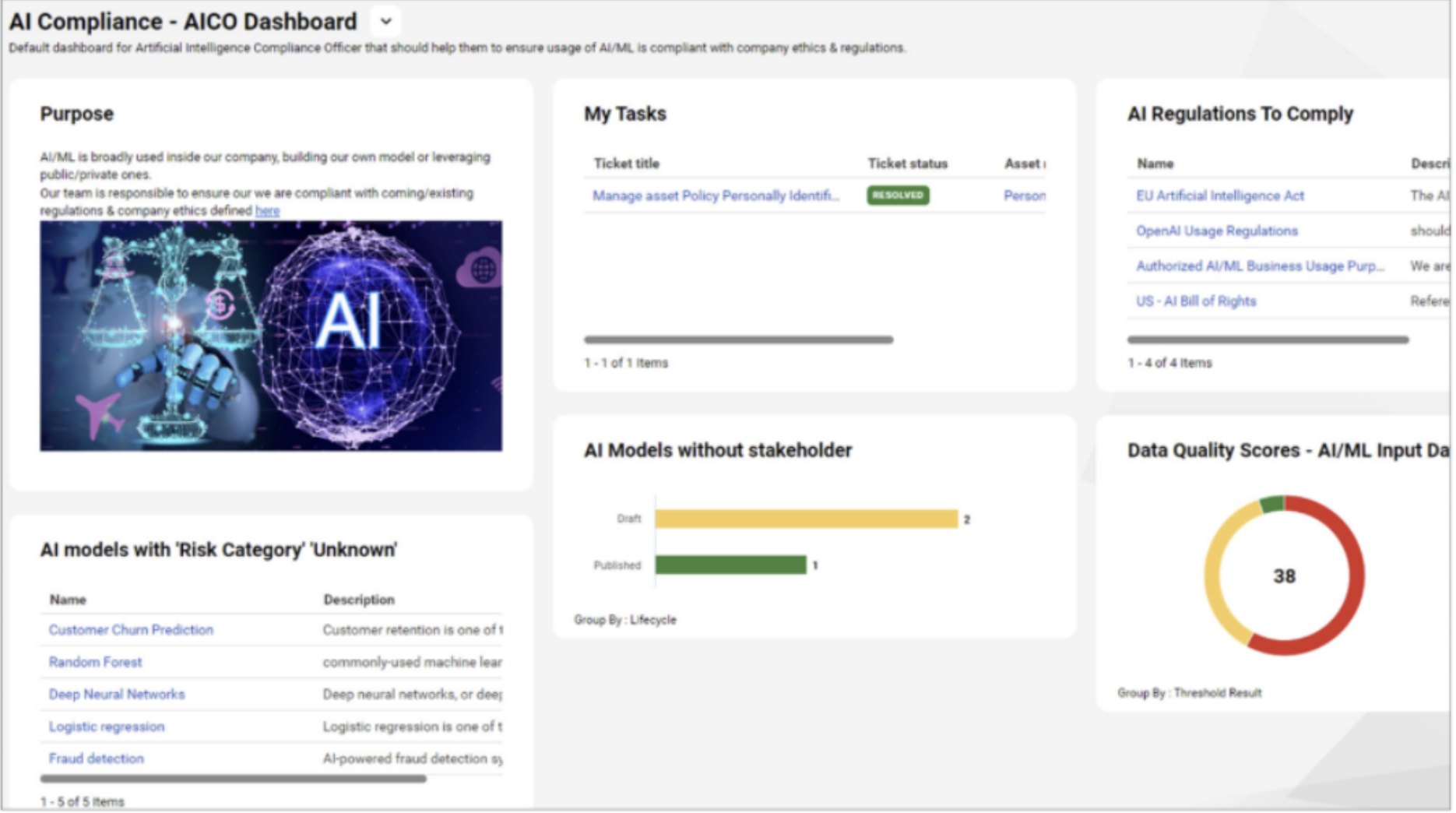Open EU Artificial Intelligence Act regulation
Image resolution: width=1456 pixels, height=813 pixels.
tap(1219, 195)
